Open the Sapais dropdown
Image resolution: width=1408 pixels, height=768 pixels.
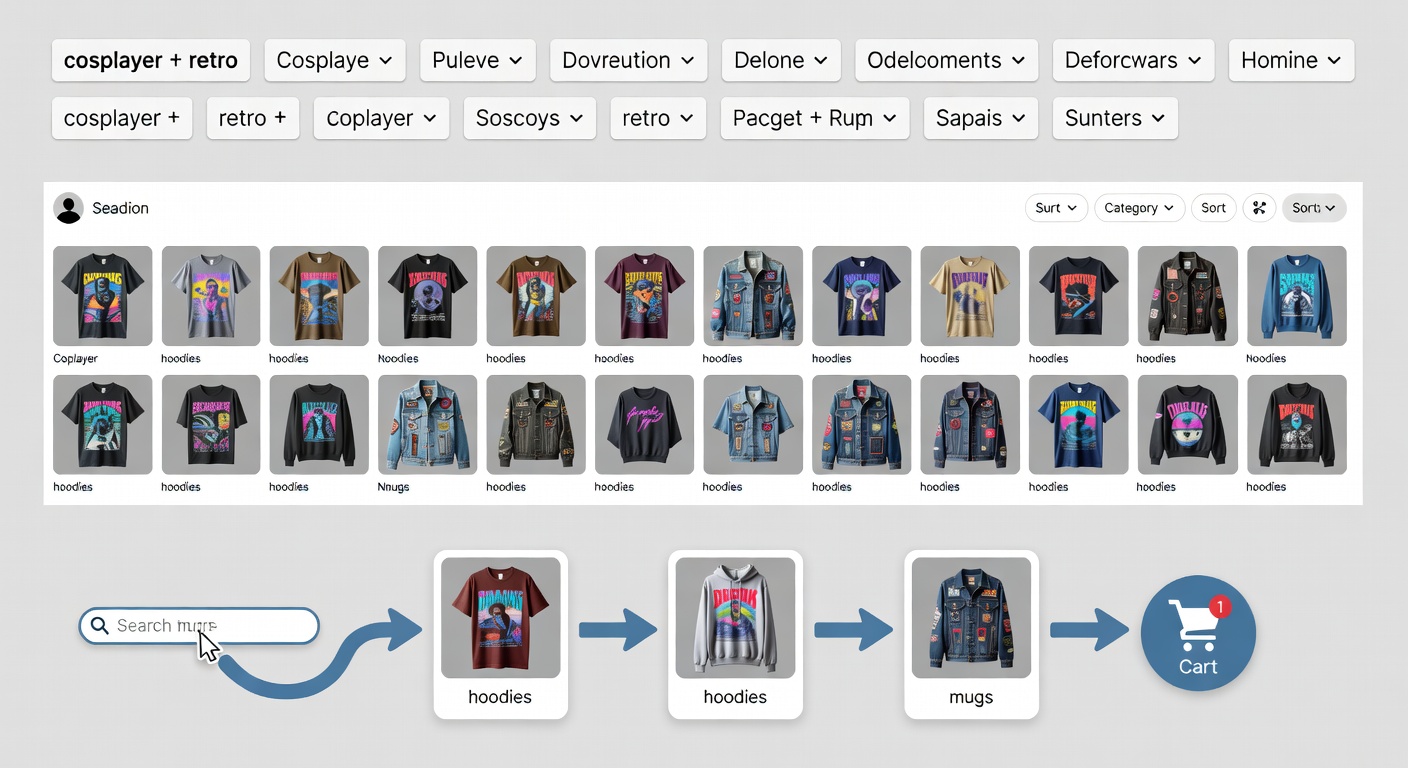[981, 118]
